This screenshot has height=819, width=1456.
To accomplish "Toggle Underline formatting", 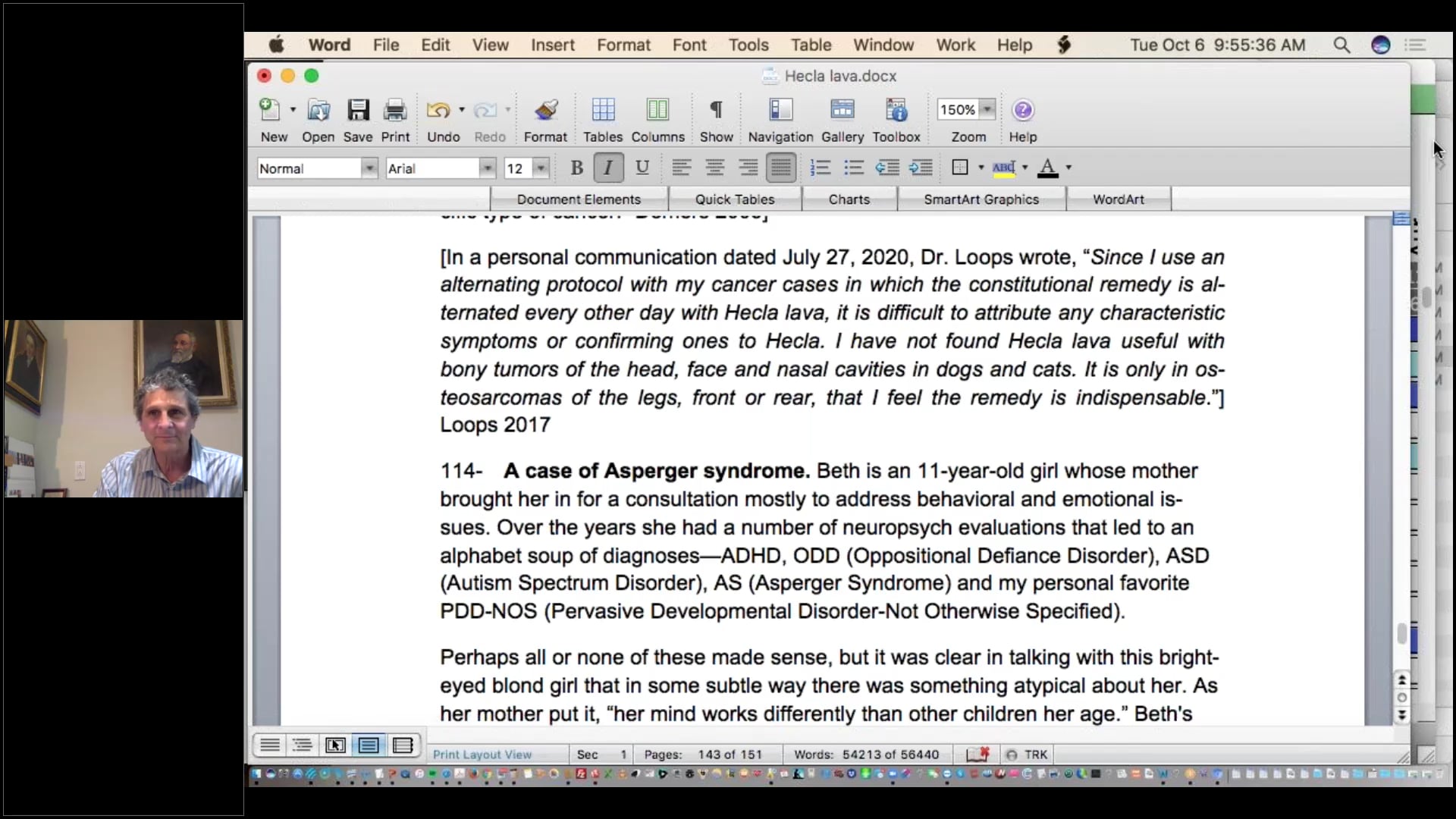I will pos(642,168).
